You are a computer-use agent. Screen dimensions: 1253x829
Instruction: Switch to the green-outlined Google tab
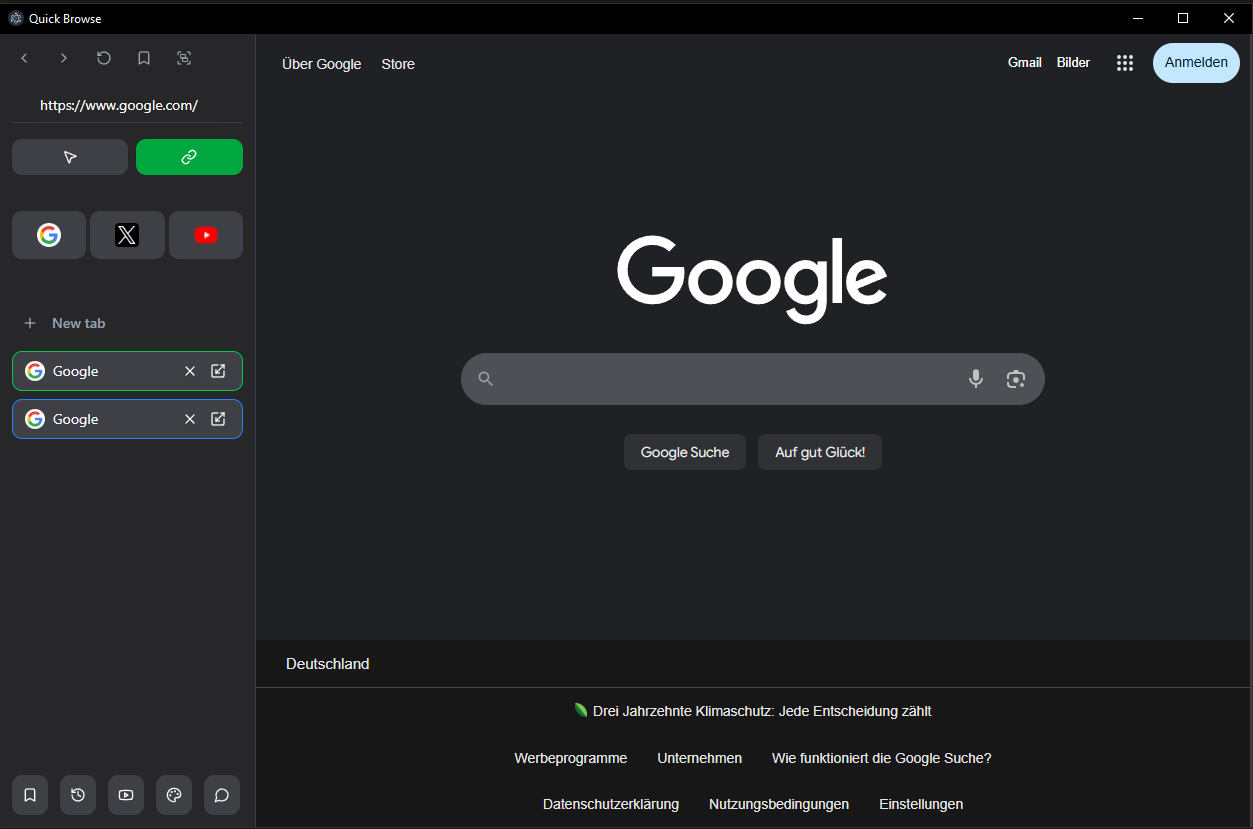(x=127, y=371)
